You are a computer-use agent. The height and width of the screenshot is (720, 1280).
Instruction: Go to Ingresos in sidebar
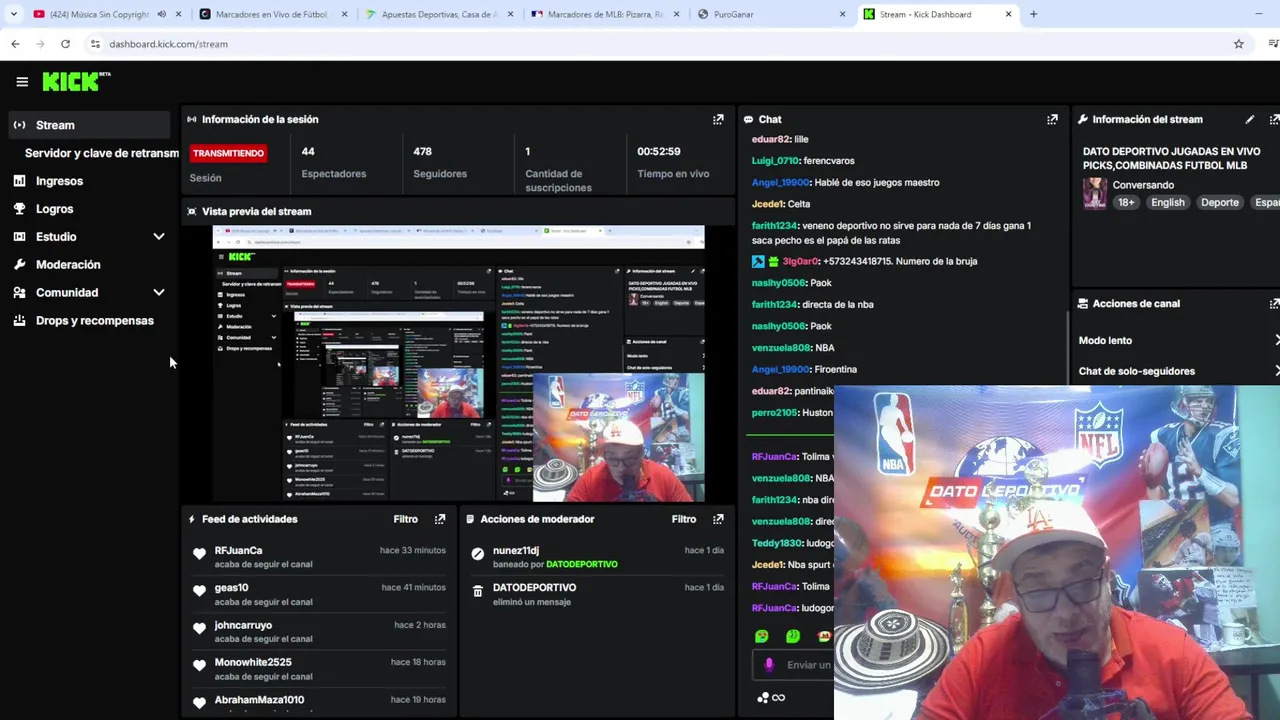[x=59, y=181]
